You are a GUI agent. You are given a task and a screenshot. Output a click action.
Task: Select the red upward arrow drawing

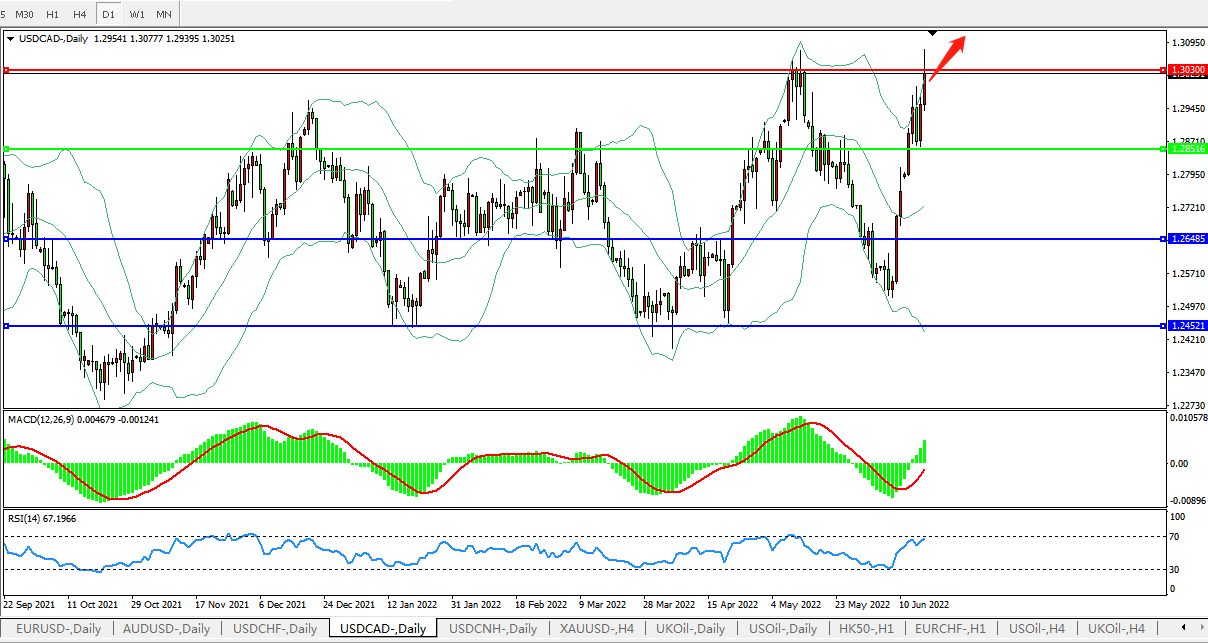(946, 59)
